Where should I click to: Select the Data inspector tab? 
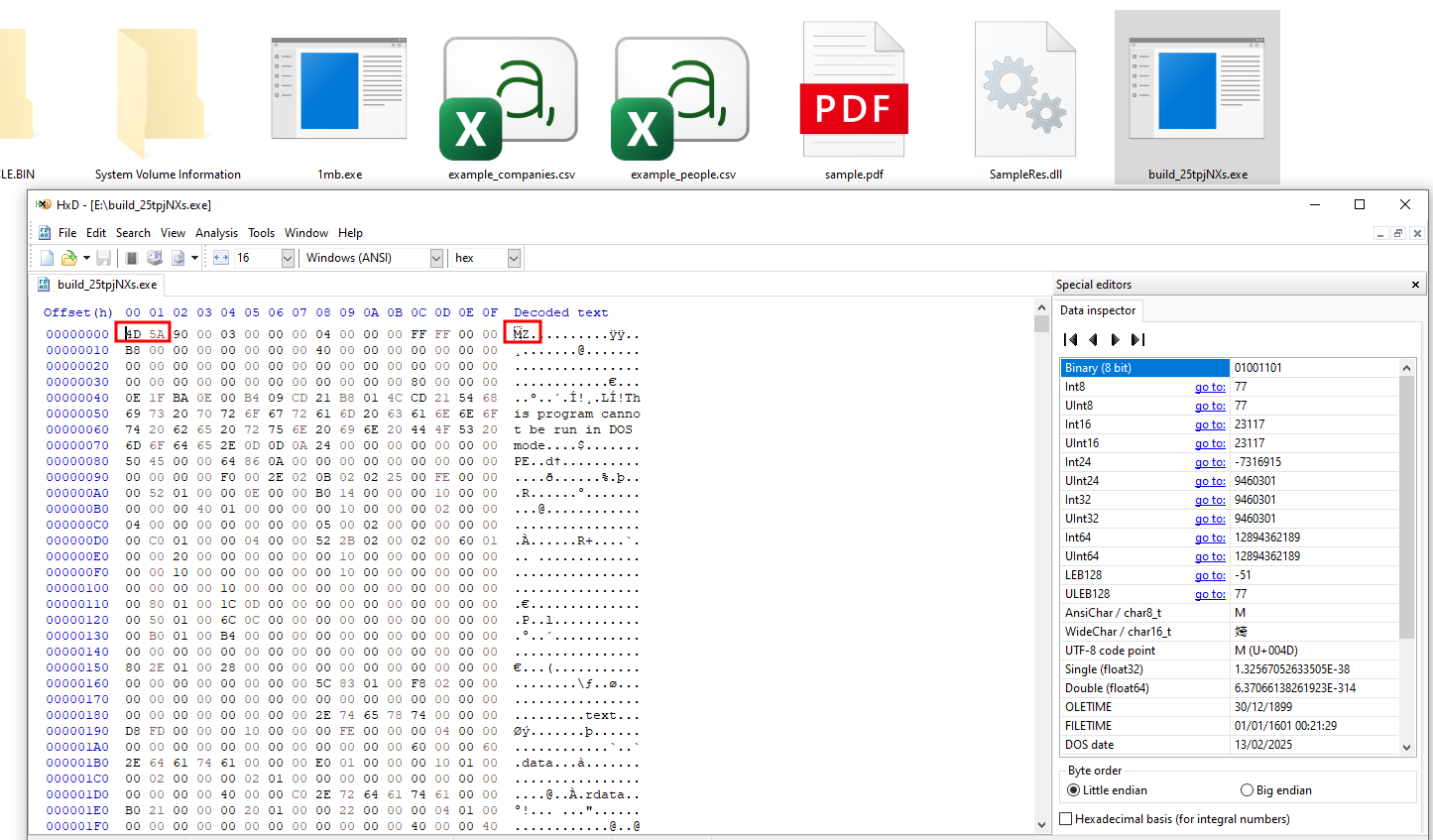1098,310
